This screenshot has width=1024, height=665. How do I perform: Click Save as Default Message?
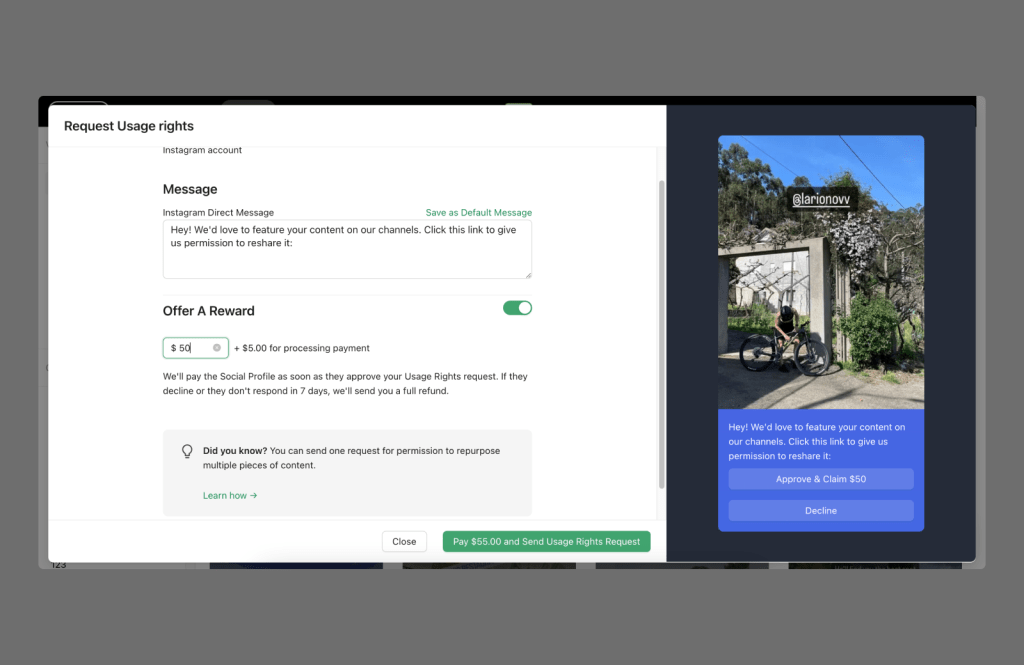click(x=478, y=213)
